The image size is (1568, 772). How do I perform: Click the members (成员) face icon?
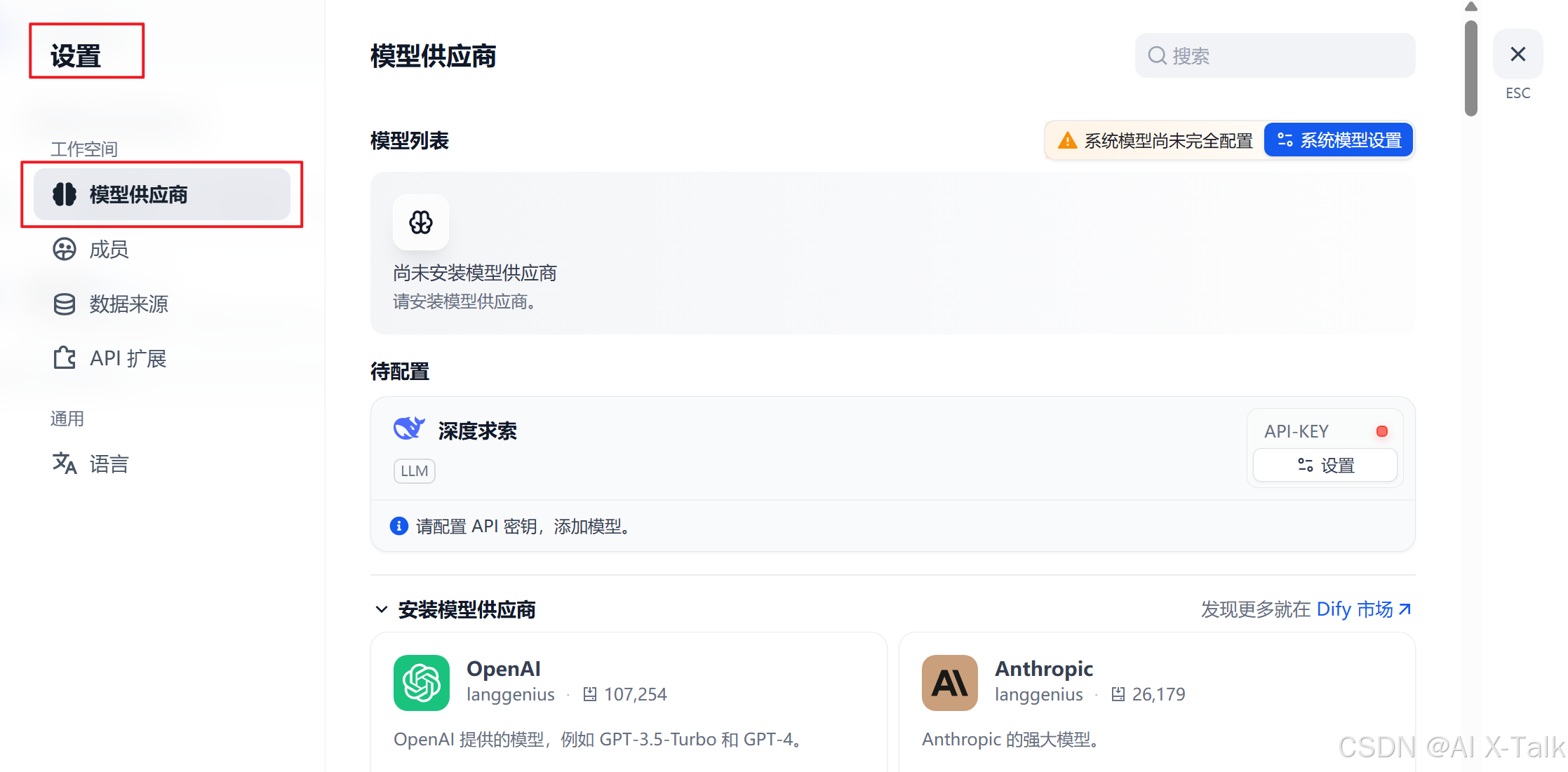click(x=65, y=249)
